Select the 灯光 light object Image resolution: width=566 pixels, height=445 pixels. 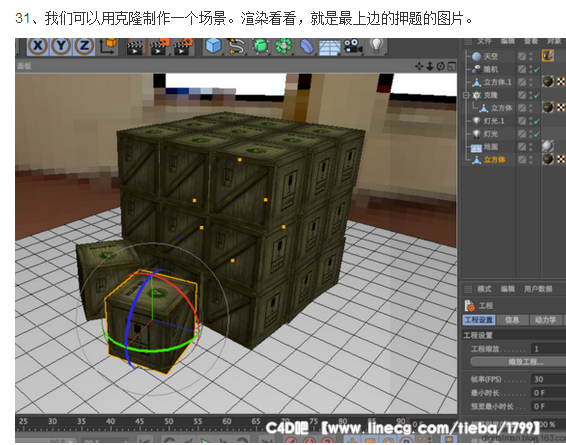[x=491, y=134]
